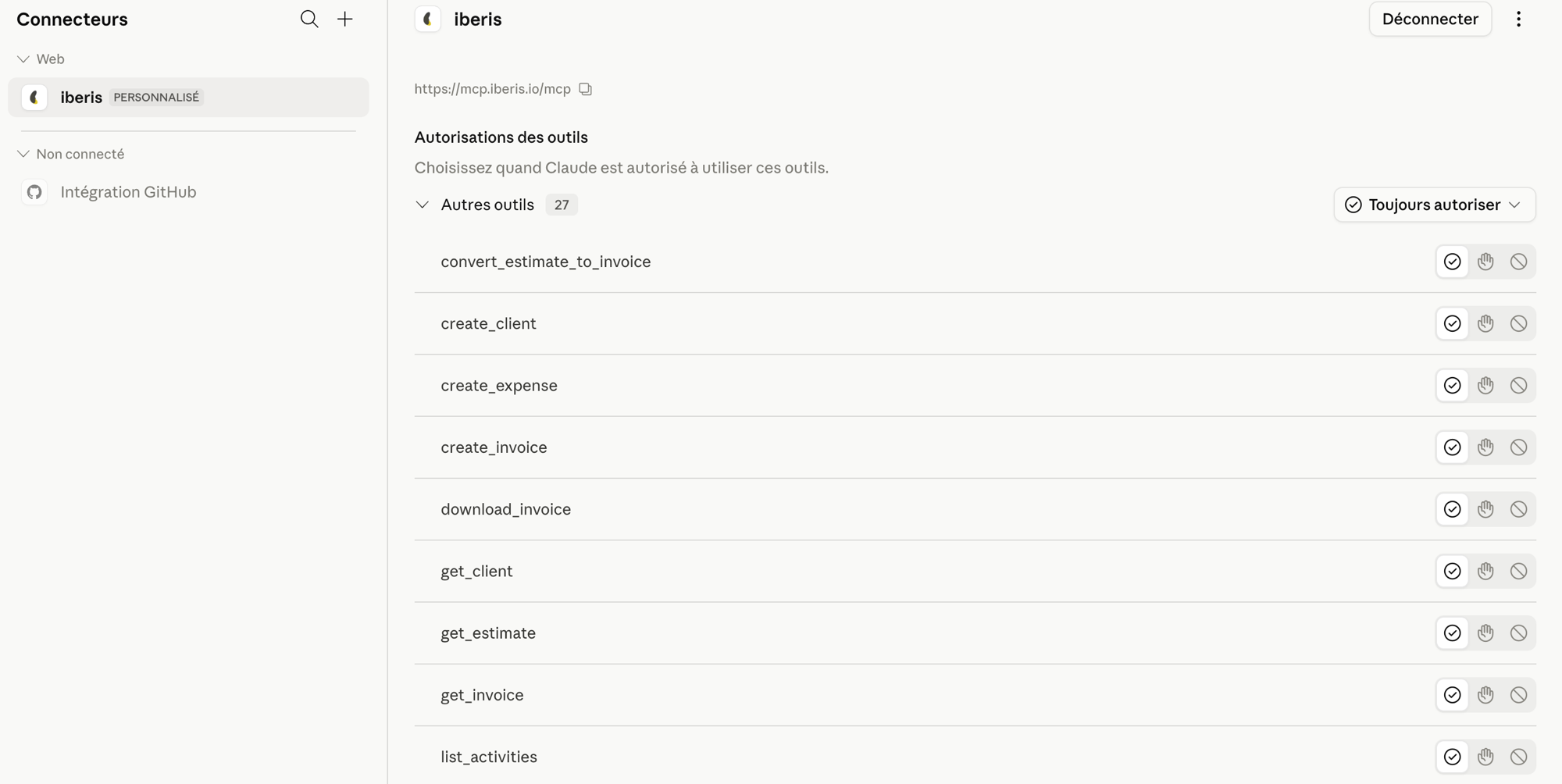Select the iberis connector in sidebar
The width and height of the screenshot is (1562, 784).
(188, 97)
